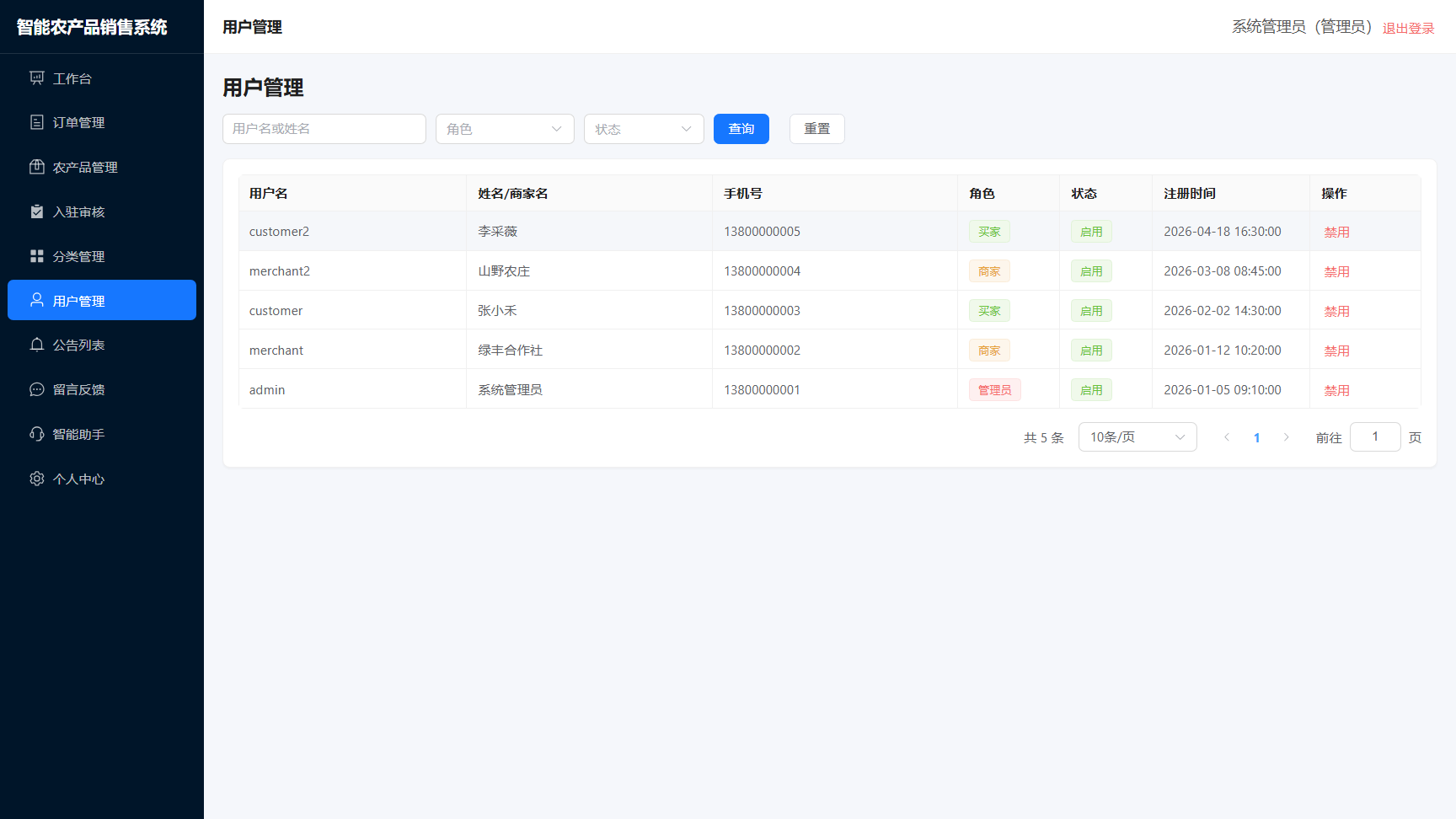Open 留言反馈 from the sidebar
Screen dimensions: 1456x819
[x=102, y=389]
